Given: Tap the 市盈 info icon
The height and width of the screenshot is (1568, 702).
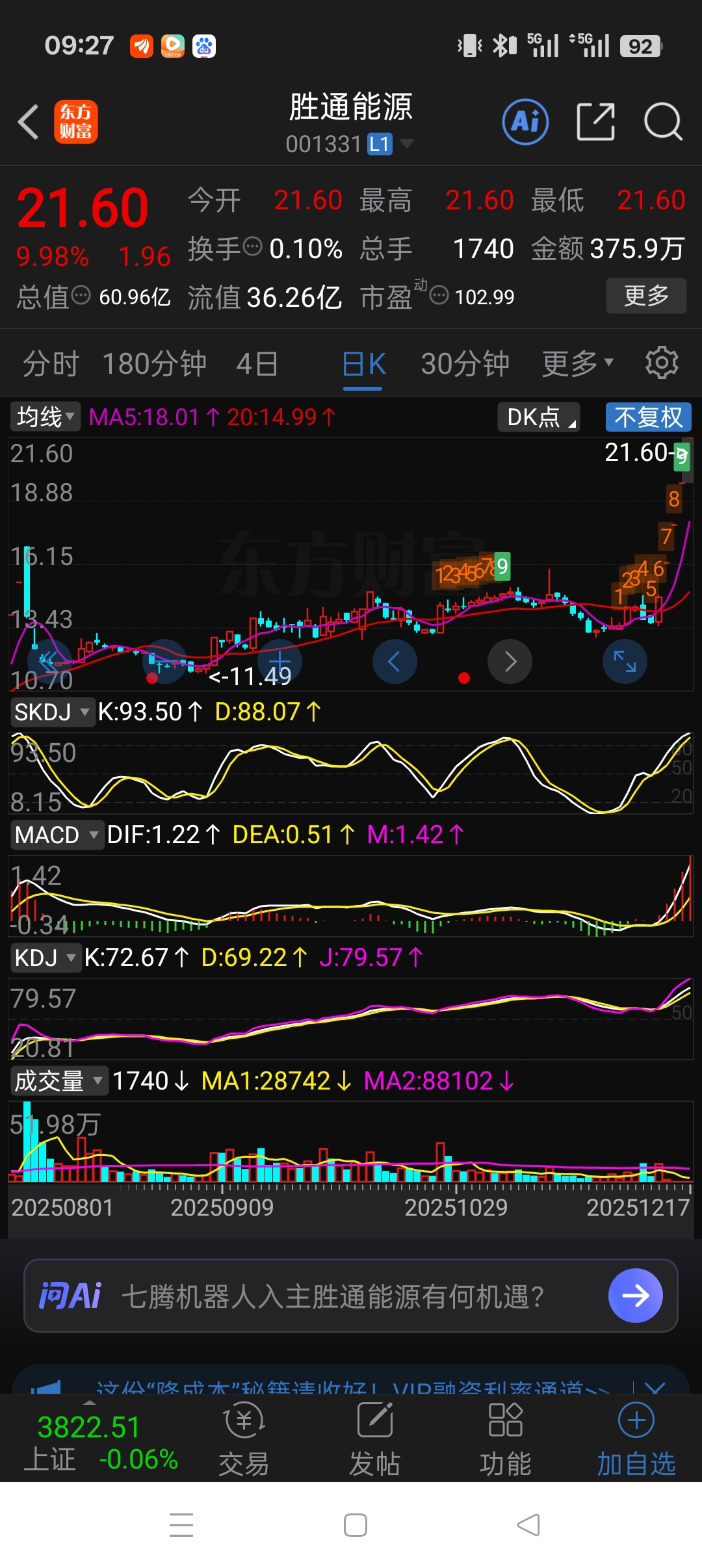Looking at the screenshot, I should pyautogui.click(x=439, y=295).
